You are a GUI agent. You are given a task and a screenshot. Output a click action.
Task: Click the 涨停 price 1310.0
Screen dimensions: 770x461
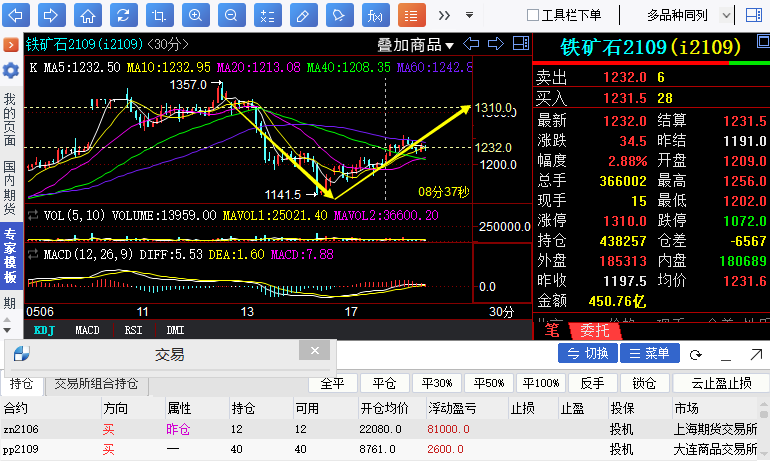tap(625, 221)
